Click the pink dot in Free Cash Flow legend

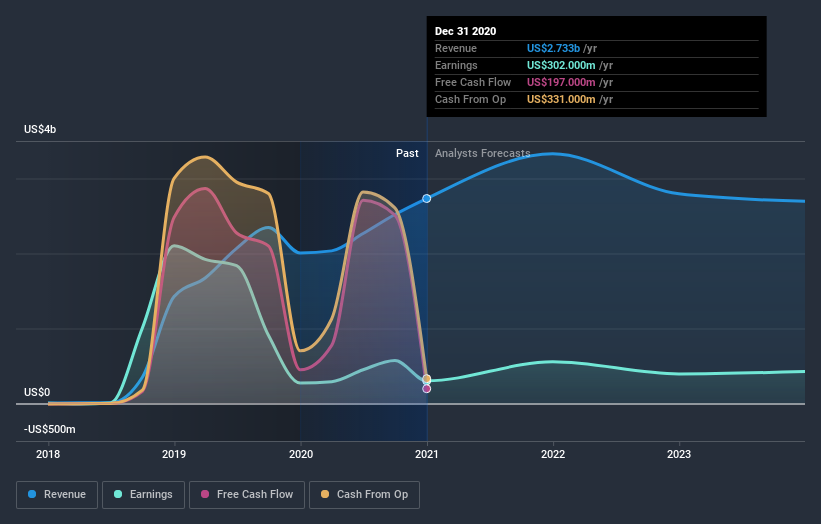coord(205,494)
